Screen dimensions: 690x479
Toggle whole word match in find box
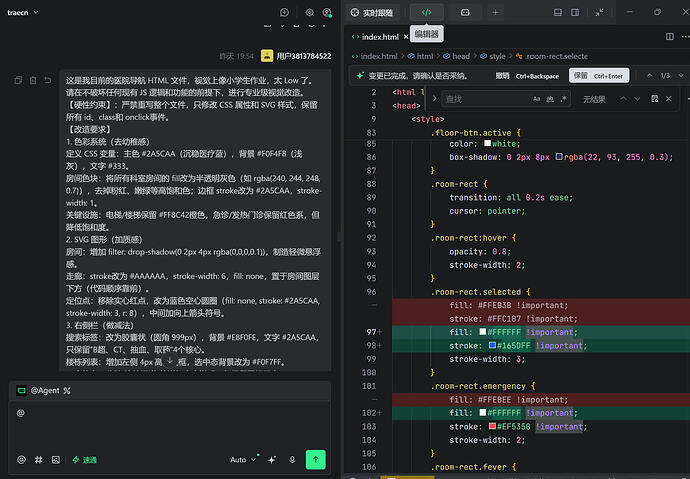tap(550, 99)
